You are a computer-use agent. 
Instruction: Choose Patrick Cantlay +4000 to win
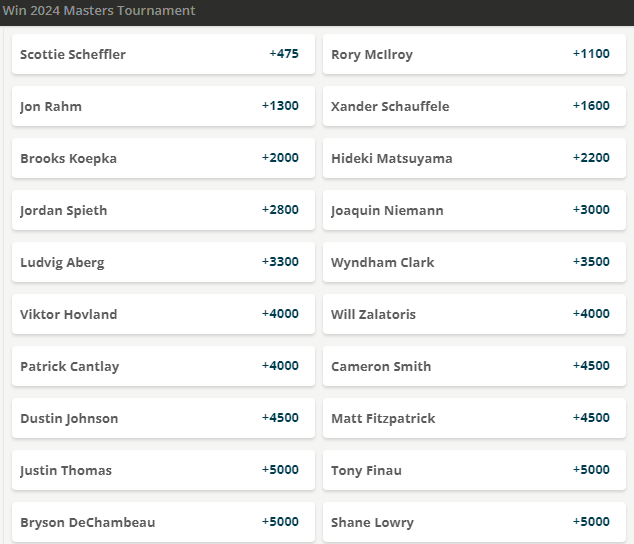click(x=163, y=366)
